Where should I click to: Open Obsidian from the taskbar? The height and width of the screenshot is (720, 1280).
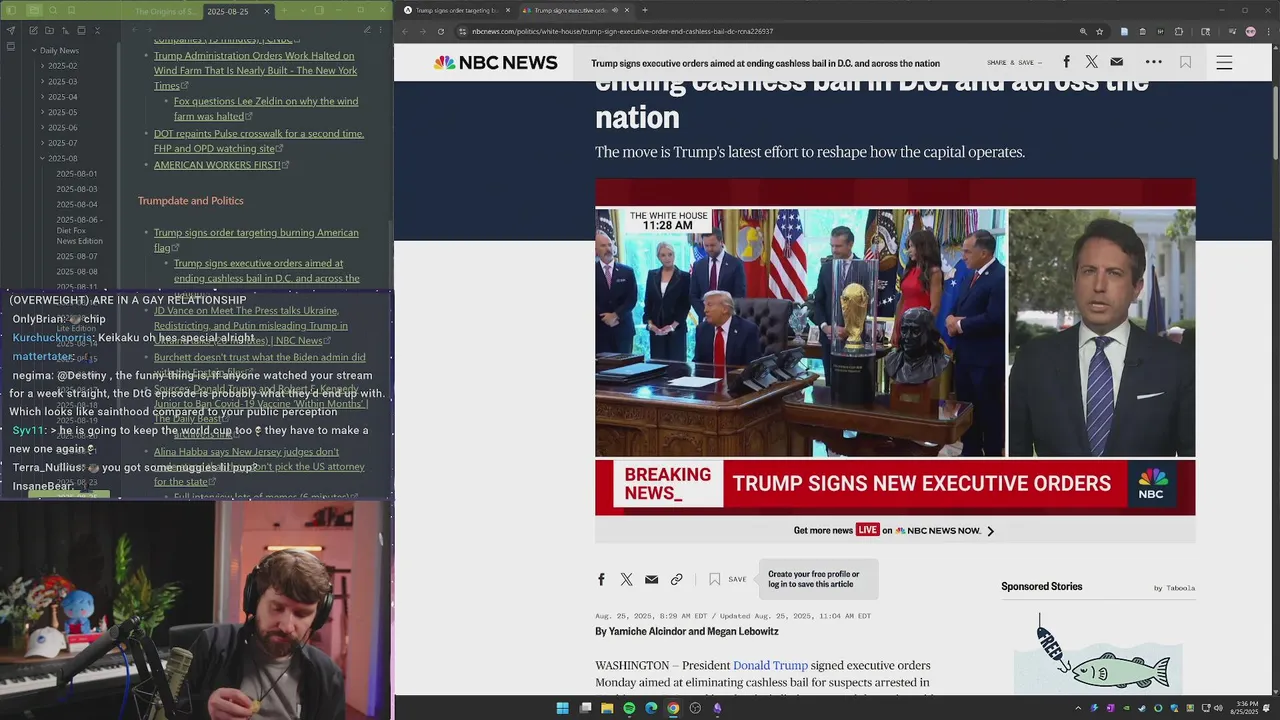tap(717, 708)
